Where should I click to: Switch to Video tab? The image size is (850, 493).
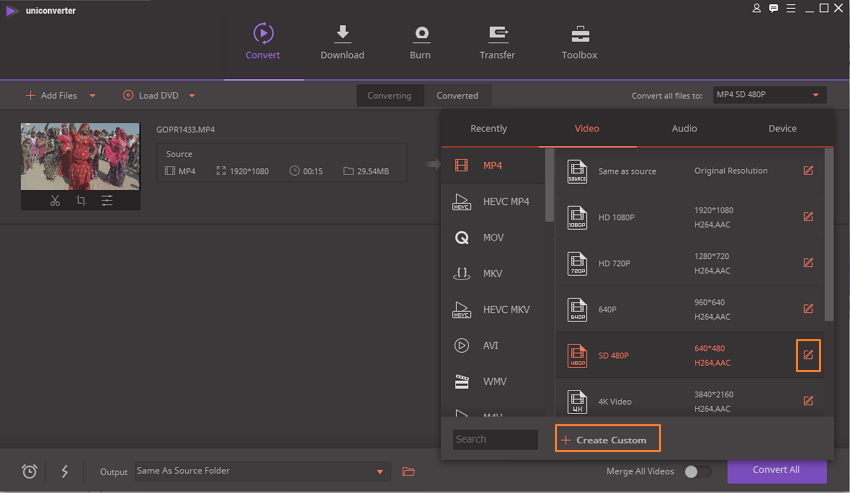coord(587,129)
